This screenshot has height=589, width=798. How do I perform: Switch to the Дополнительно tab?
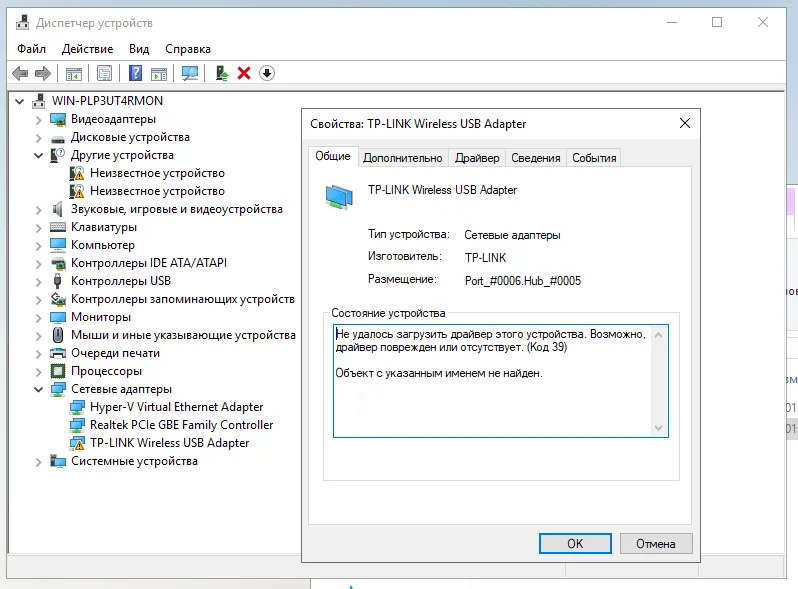403,158
